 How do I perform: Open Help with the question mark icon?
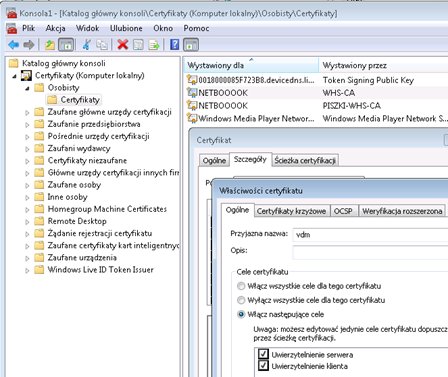coord(175,45)
